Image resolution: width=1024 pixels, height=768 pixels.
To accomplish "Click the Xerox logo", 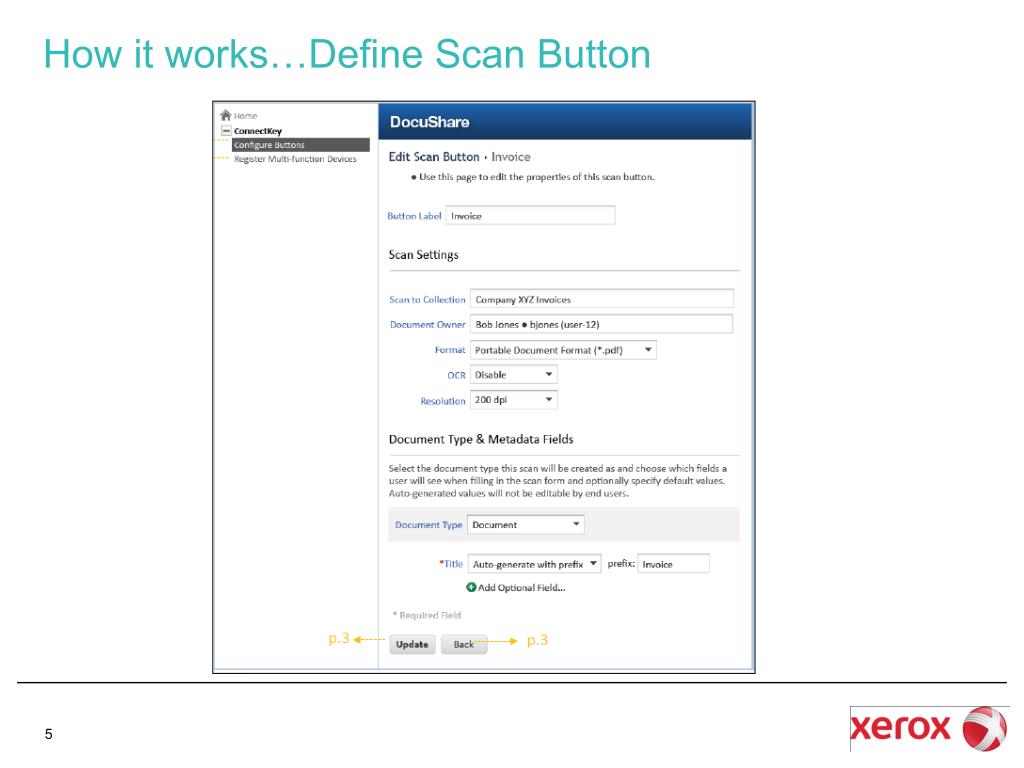I will 929,728.
